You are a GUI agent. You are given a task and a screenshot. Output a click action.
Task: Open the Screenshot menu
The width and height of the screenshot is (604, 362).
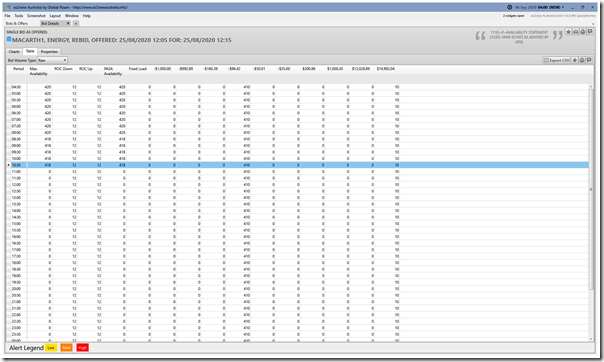[x=36, y=16]
